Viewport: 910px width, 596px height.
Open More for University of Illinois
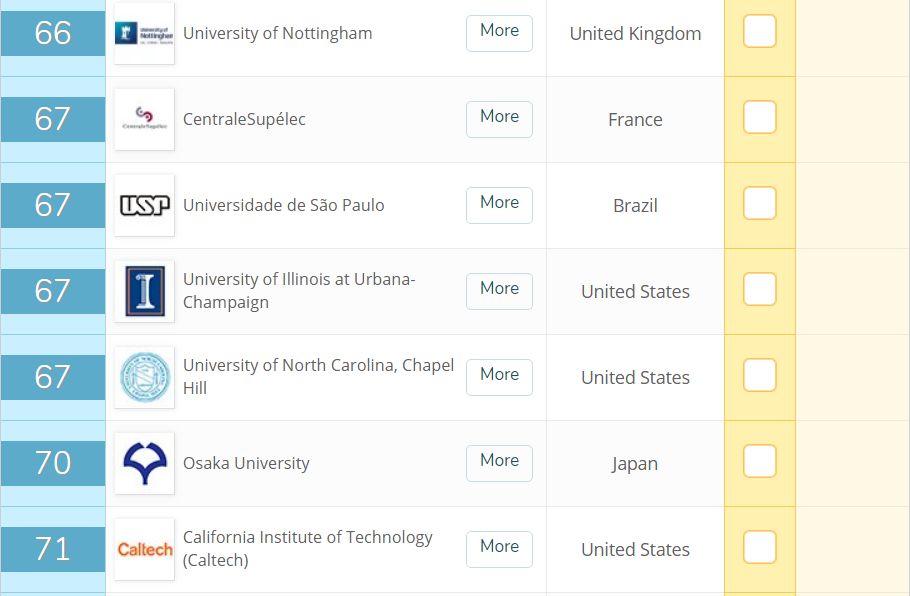click(x=499, y=291)
